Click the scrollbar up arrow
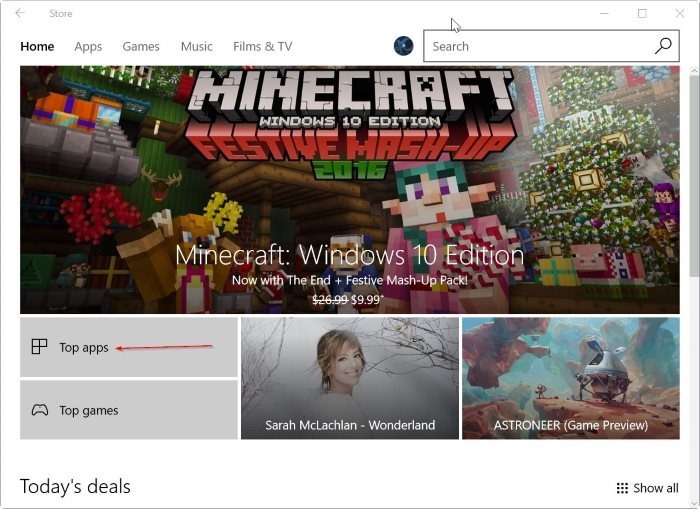The height and width of the screenshot is (509, 700). [x=694, y=70]
